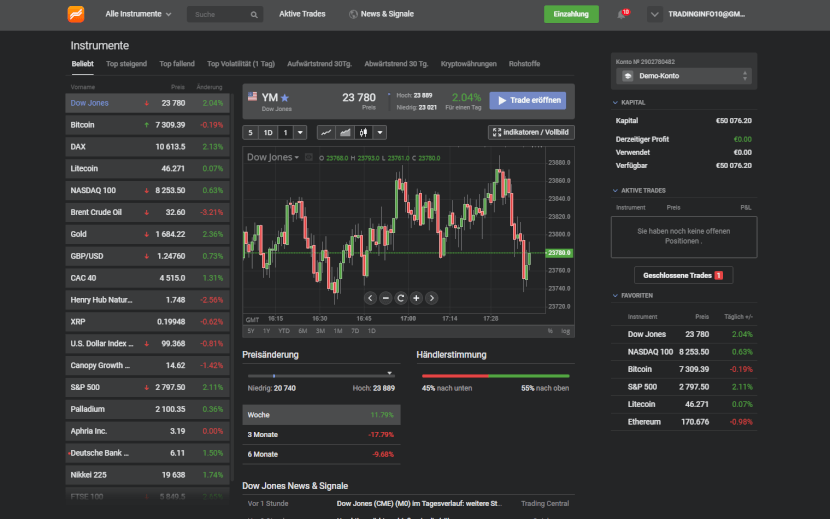Open the interval dropdown arrow

click(300, 132)
